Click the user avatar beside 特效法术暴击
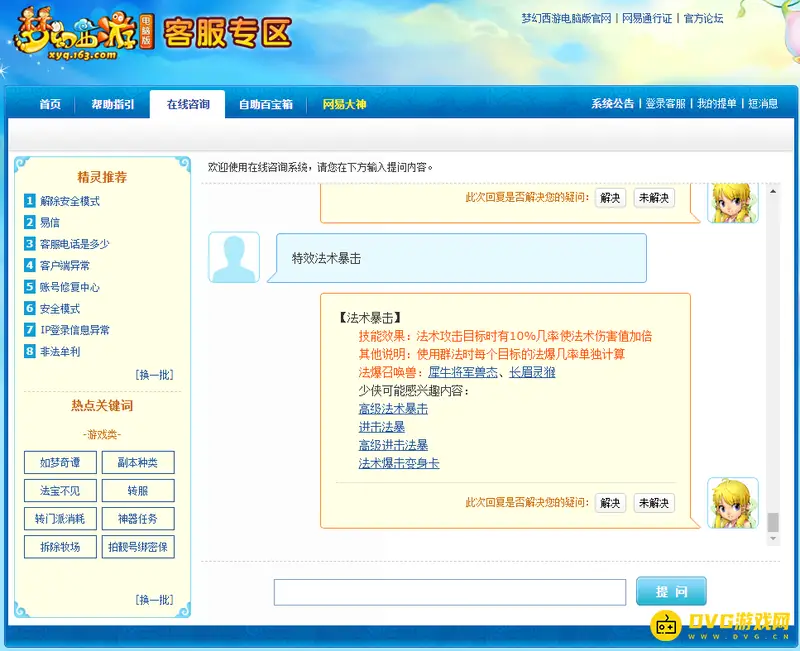This screenshot has width=800, height=651. [234, 257]
